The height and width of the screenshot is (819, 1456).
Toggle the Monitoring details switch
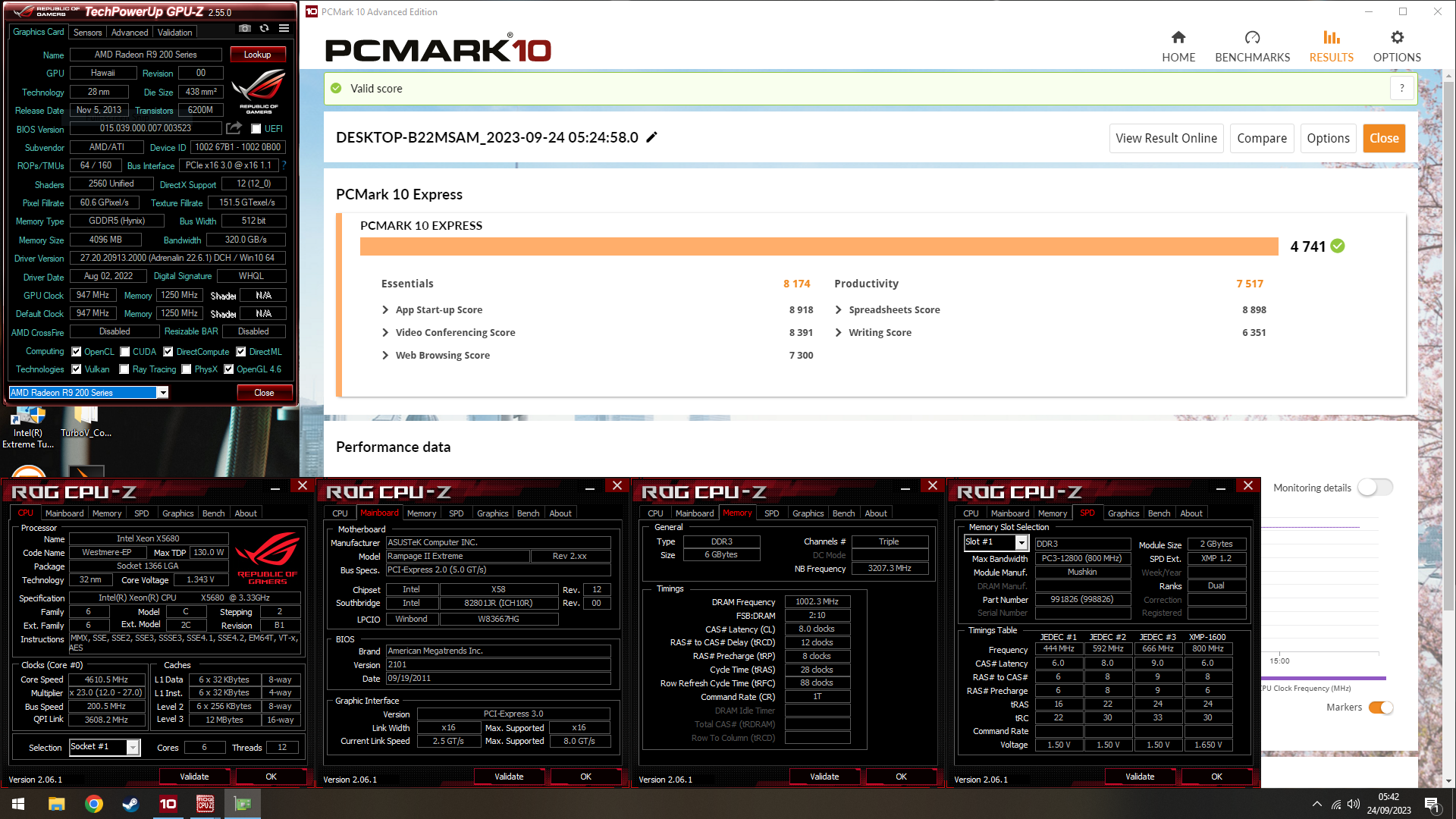pyautogui.click(x=1375, y=488)
